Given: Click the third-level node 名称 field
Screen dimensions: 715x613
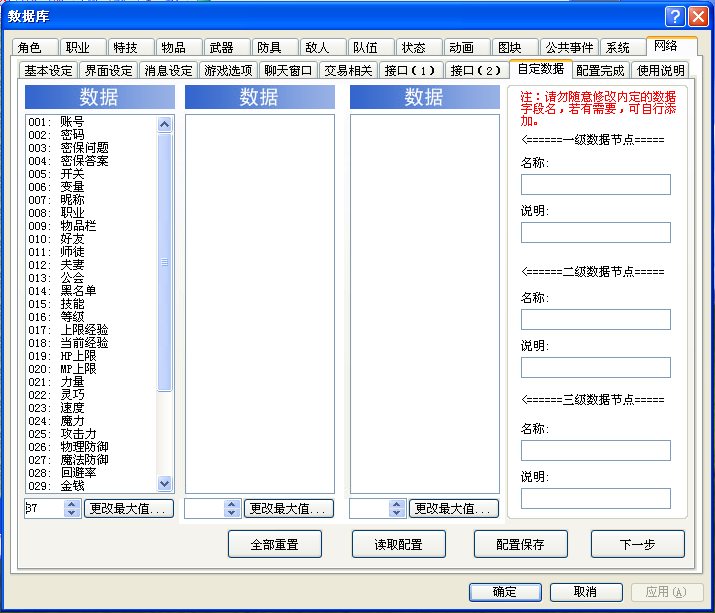Looking at the screenshot, I should click(x=596, y=450).
